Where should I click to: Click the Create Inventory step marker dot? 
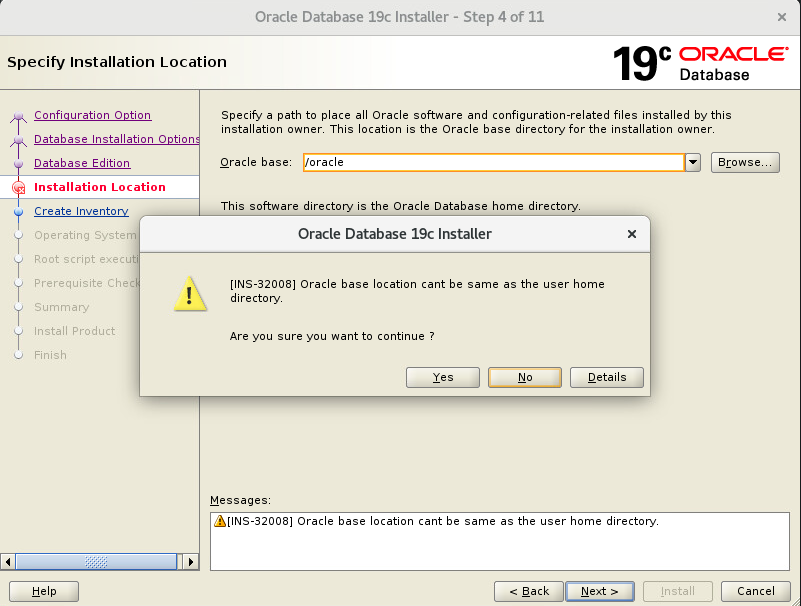pos(18,212)
